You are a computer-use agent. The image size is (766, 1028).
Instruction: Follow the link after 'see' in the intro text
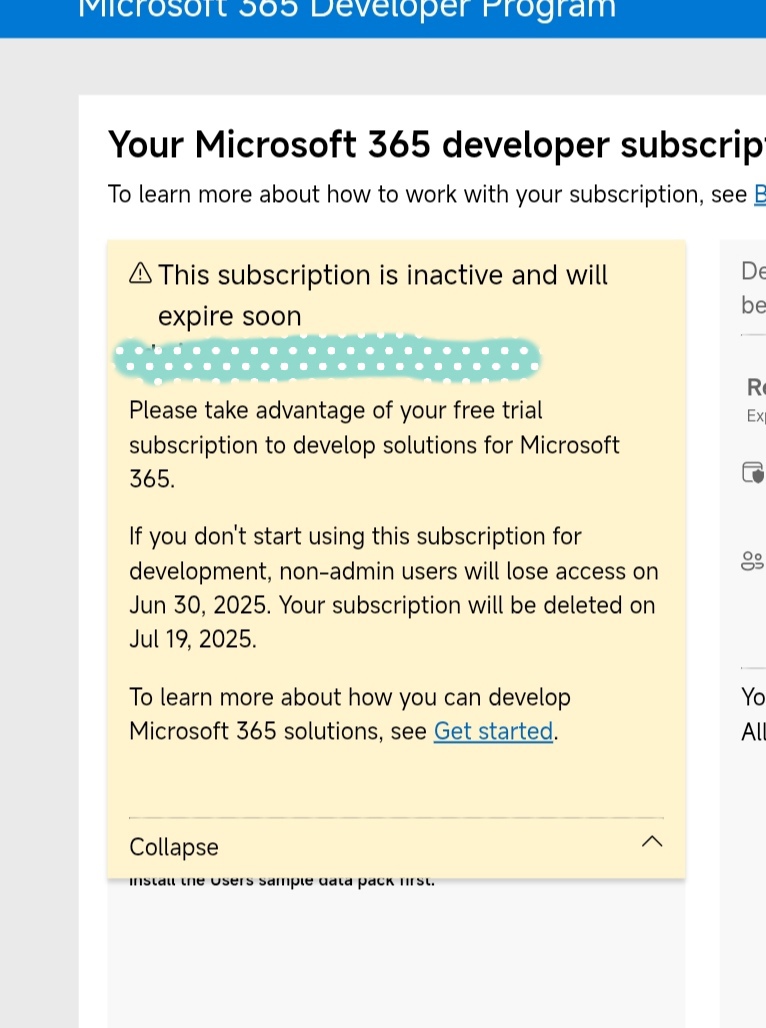(x=760, y=194)
